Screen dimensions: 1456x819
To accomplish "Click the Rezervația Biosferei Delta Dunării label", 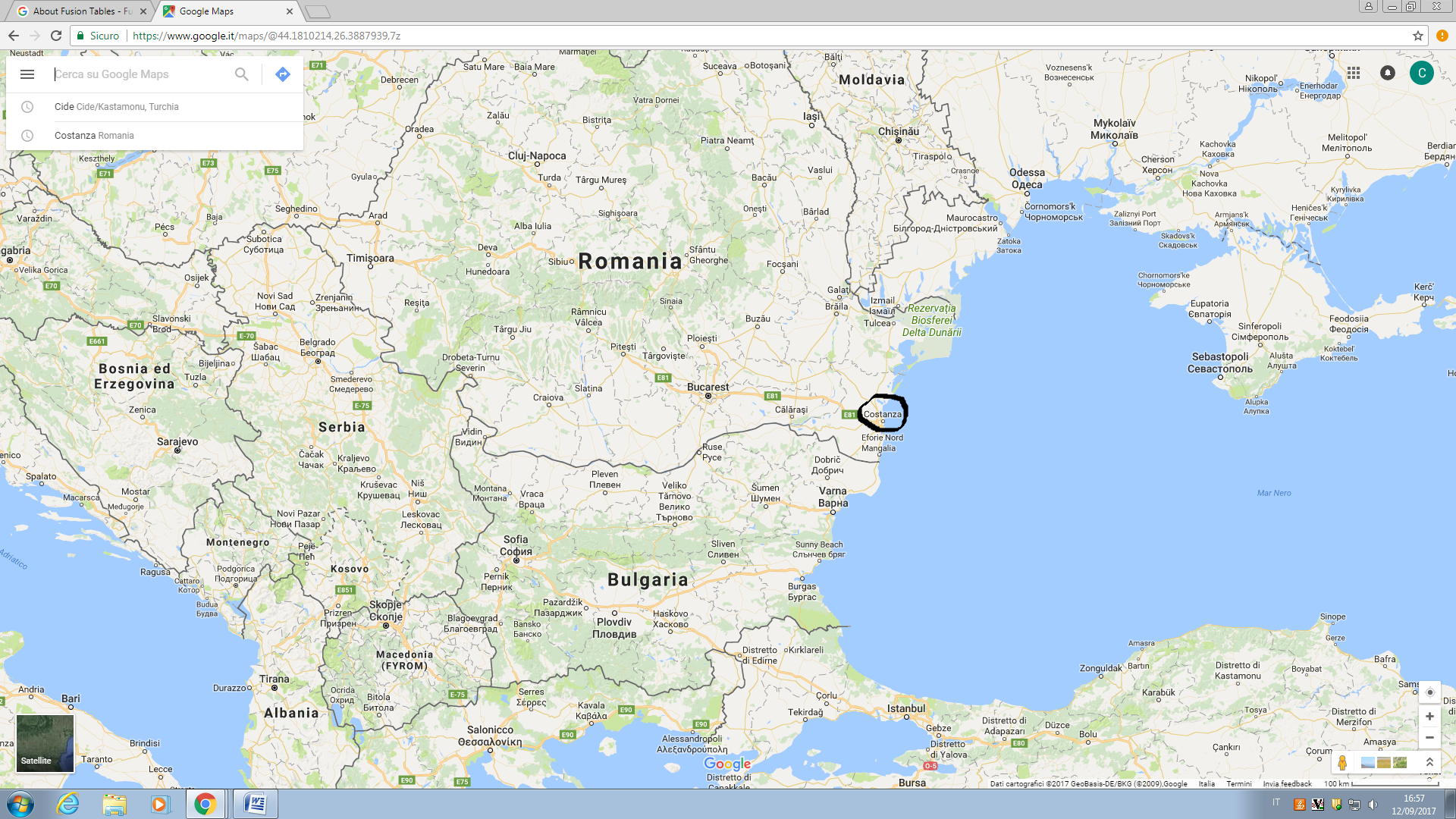I will 931,320.
